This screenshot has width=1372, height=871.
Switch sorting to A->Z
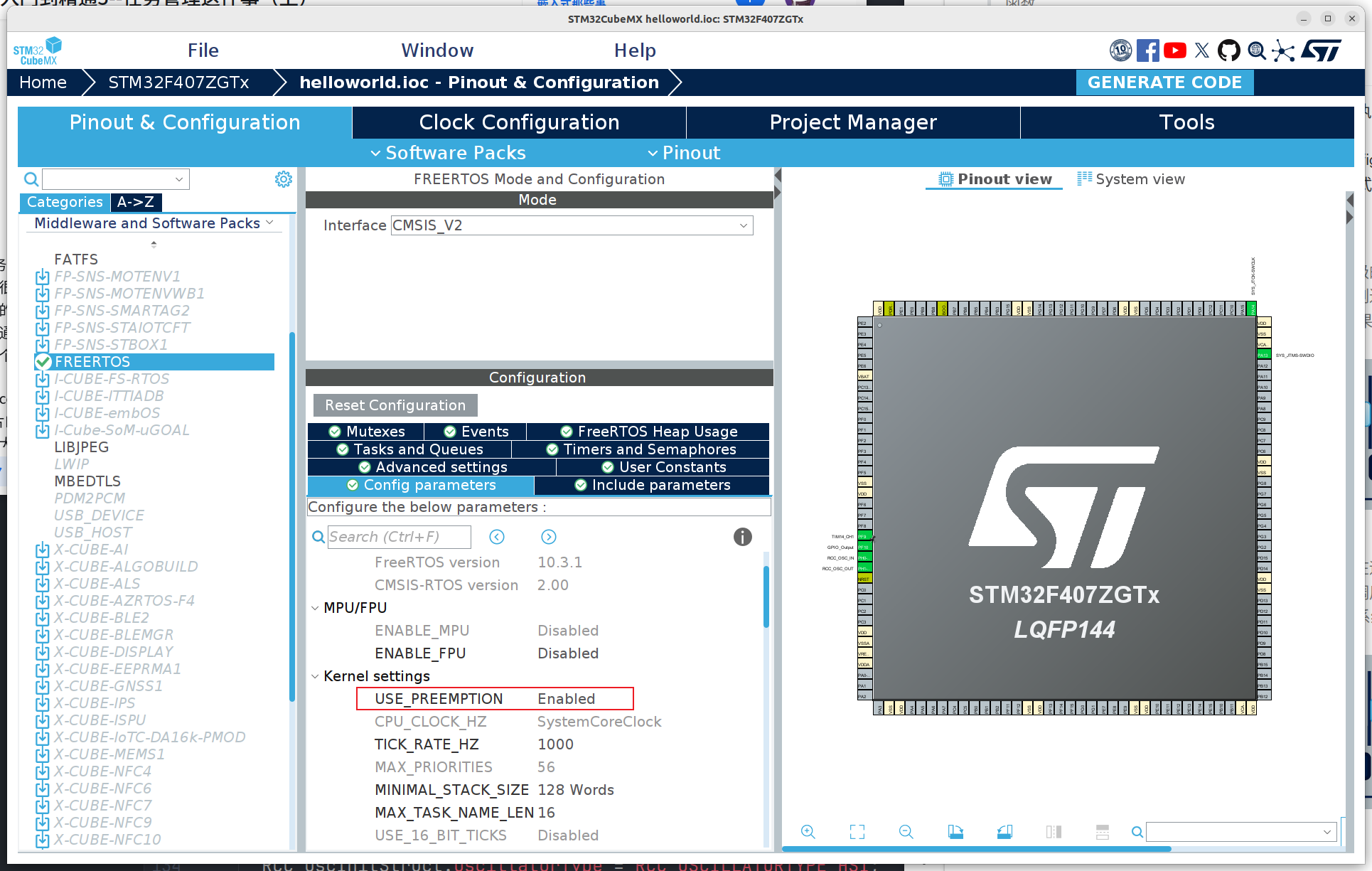tap(136, 202)
